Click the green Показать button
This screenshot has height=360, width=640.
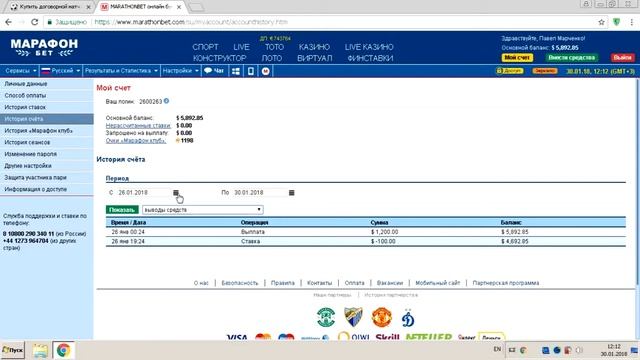[122, 210]
